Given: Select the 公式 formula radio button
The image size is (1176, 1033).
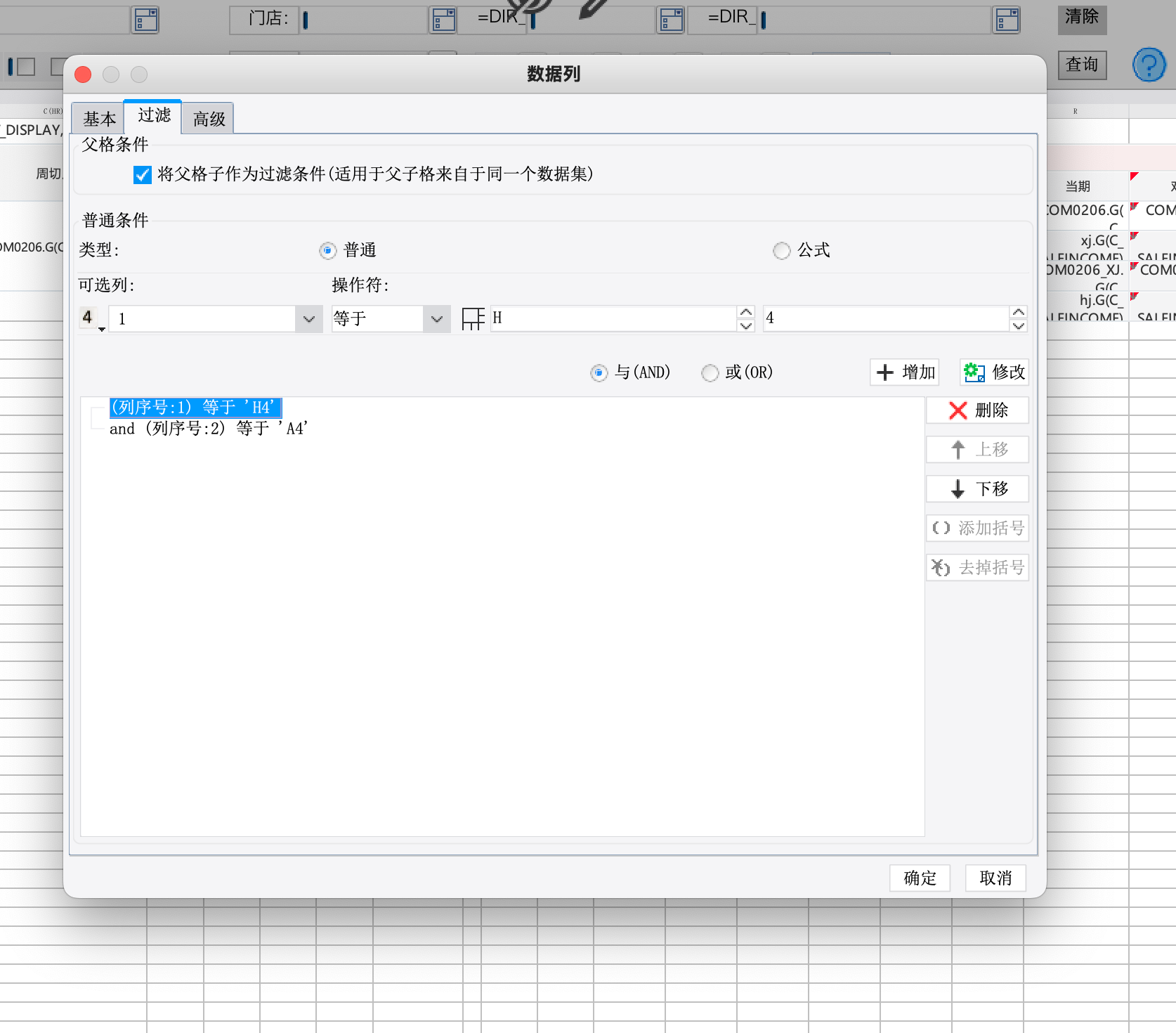Looking at the screenshot, I should [x=781, y=251].
